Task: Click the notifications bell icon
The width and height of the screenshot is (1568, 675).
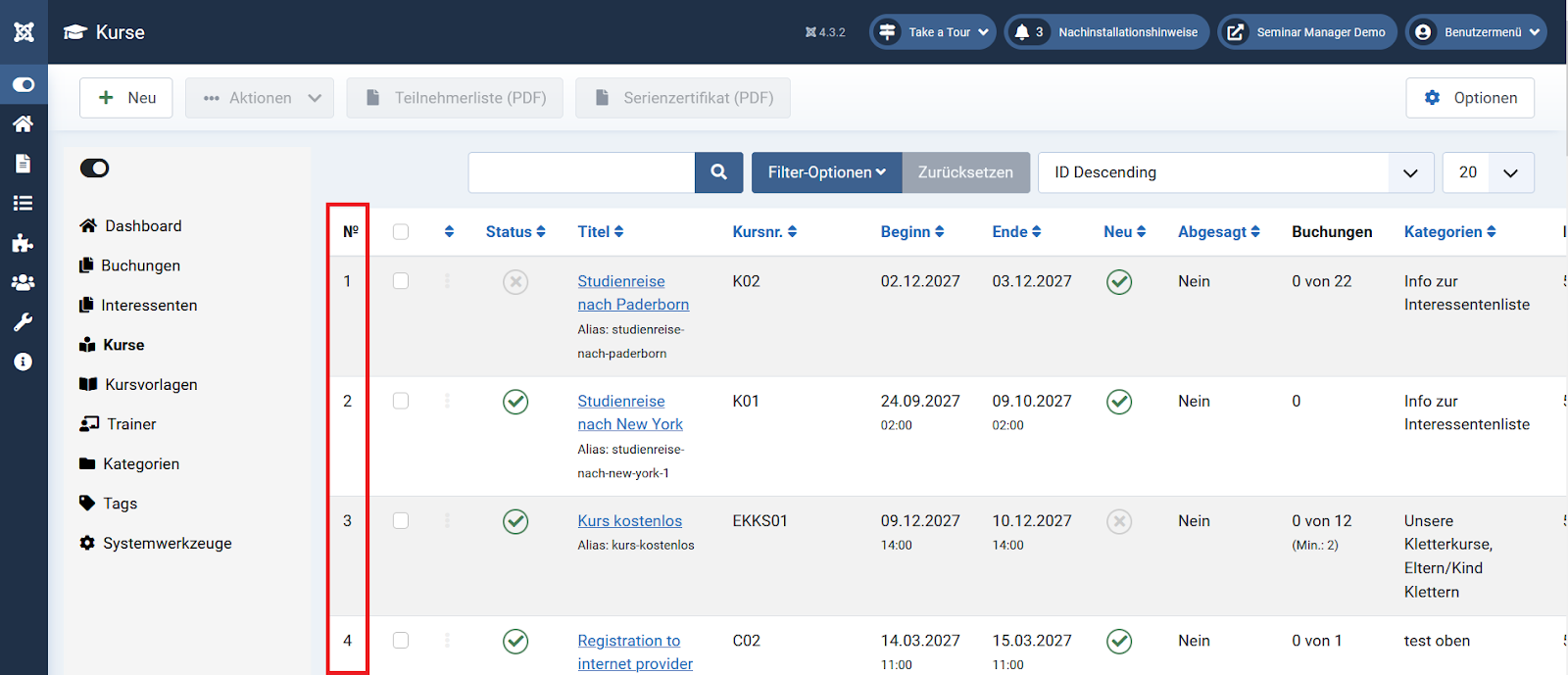Action: pos(1022,32)
